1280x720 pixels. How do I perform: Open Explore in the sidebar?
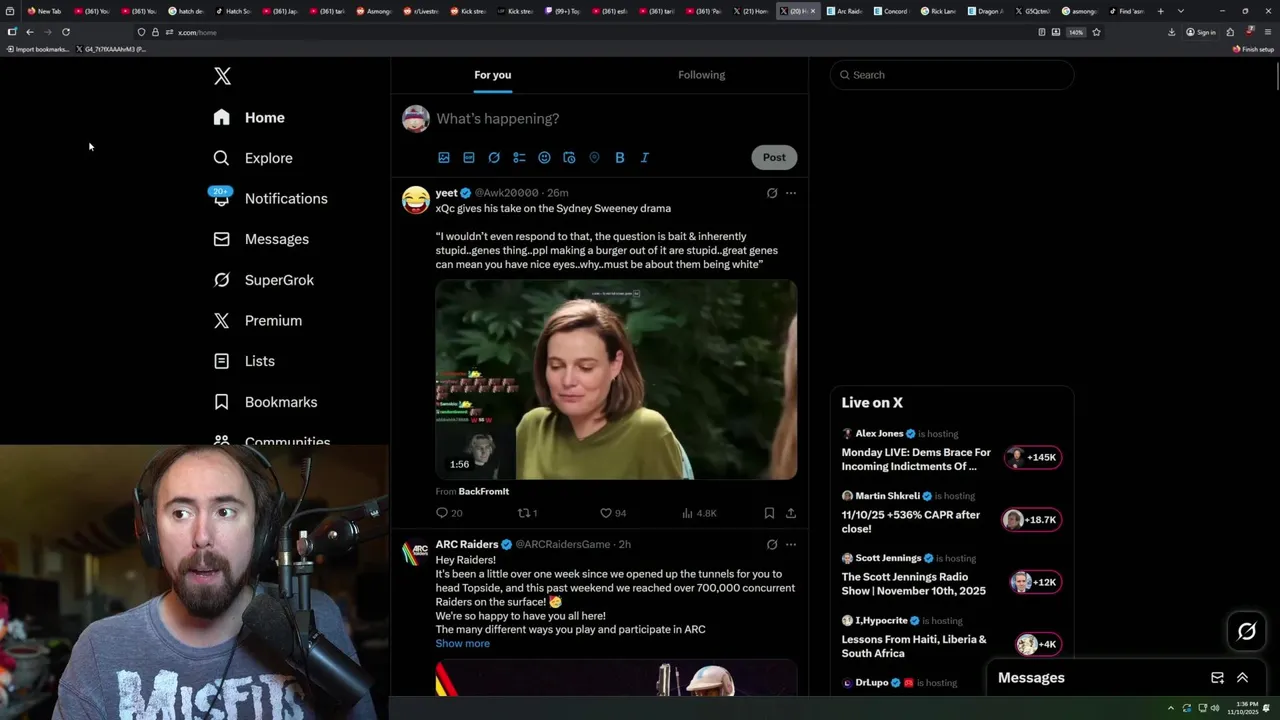click(x=253, y=158)
